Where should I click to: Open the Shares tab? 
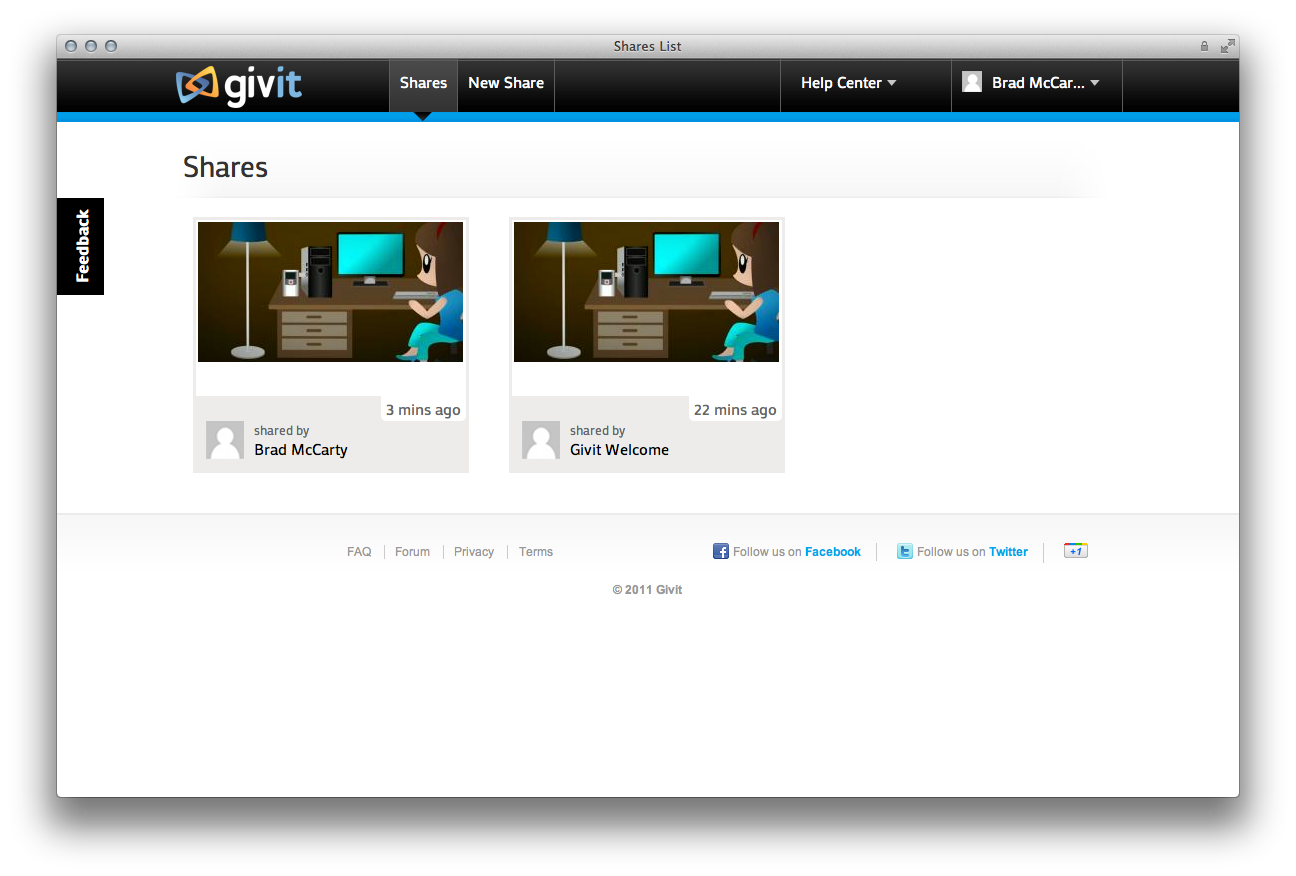pyautogui.click(x=423, y=85)
